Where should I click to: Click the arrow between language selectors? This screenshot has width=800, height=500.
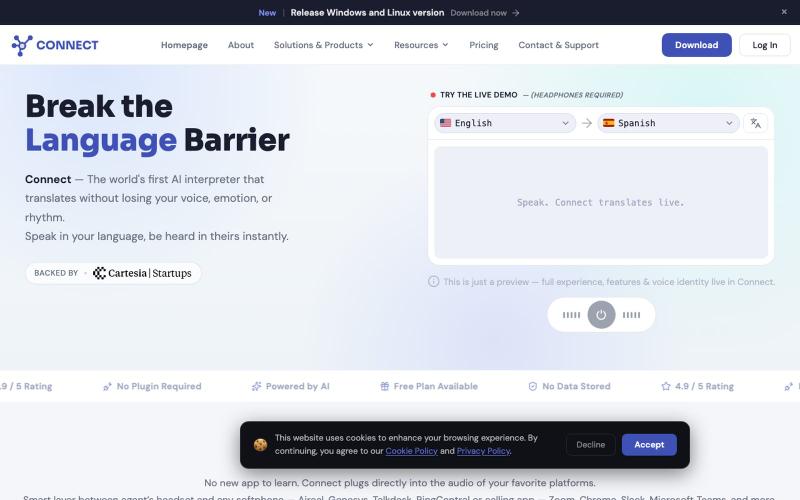pos(587,123)
